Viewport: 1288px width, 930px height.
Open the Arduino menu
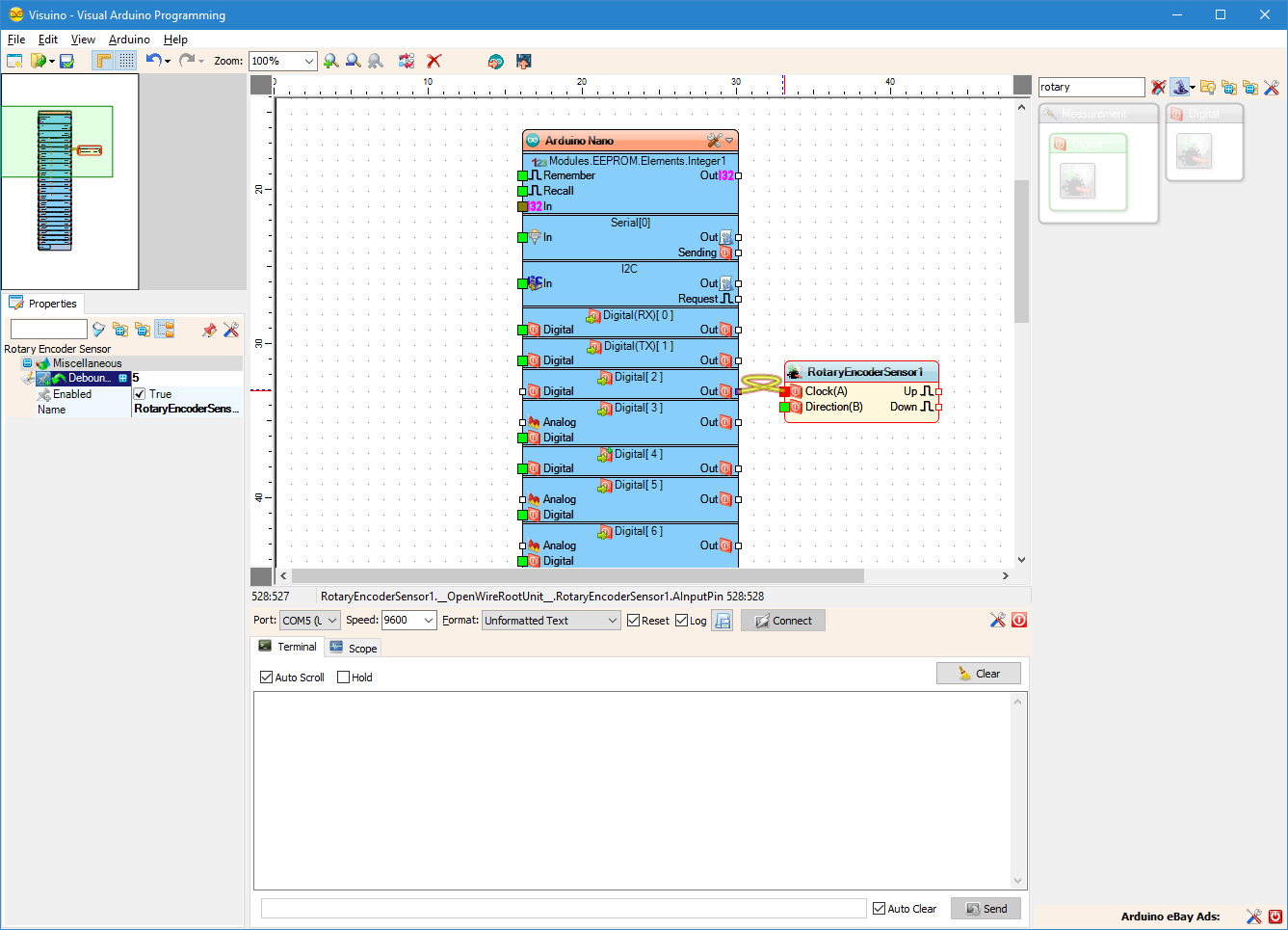click(x=129, y=40)
